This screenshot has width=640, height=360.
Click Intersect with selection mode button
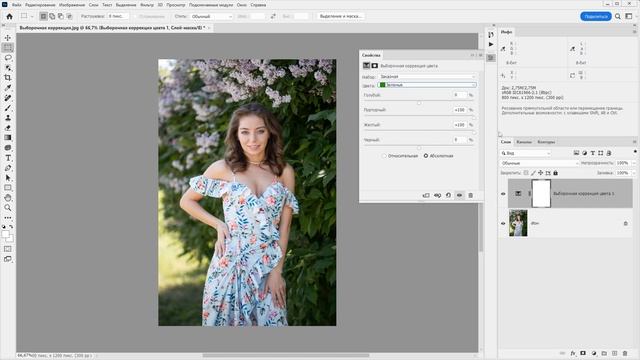point(69,16)
